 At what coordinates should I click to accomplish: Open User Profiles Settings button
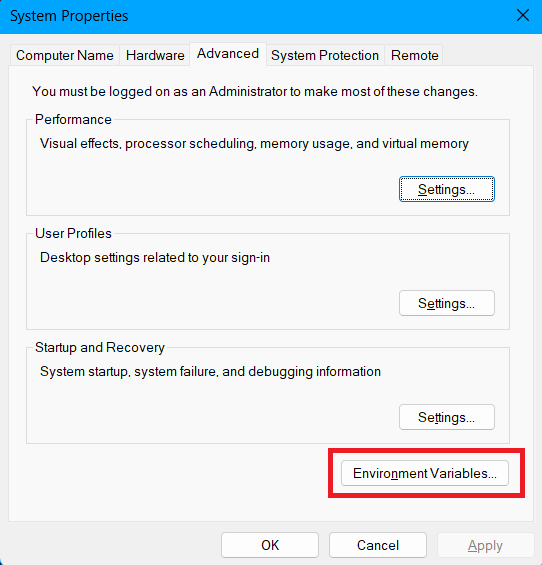coord(447,303)
